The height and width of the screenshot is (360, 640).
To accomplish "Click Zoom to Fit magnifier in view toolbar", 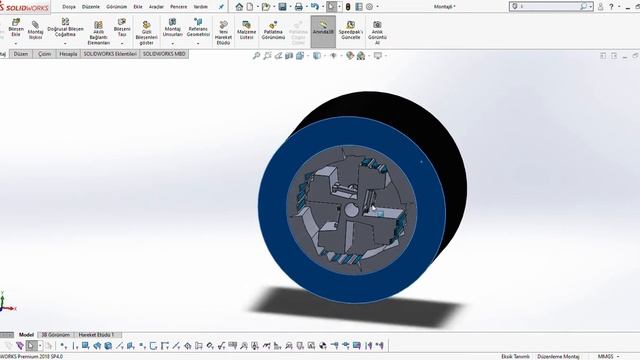I will [x=256, y=56].
